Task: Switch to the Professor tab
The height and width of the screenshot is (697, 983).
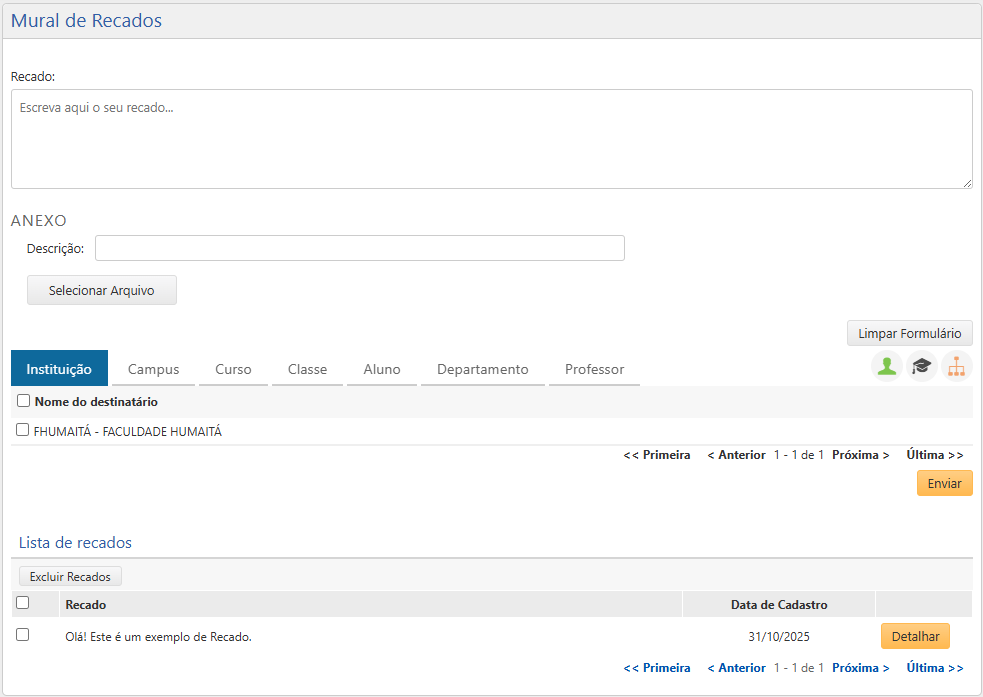Action: click(x=594, y=369)
